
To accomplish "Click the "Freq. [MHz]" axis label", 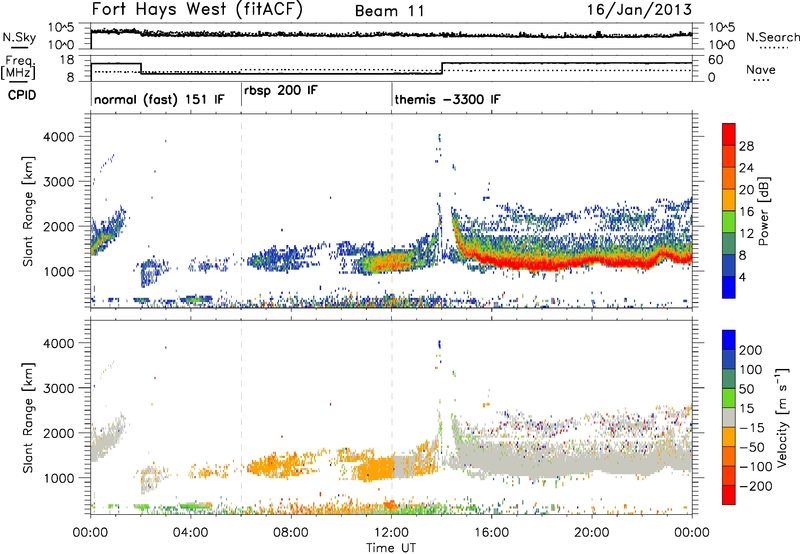I will [19, 67].
